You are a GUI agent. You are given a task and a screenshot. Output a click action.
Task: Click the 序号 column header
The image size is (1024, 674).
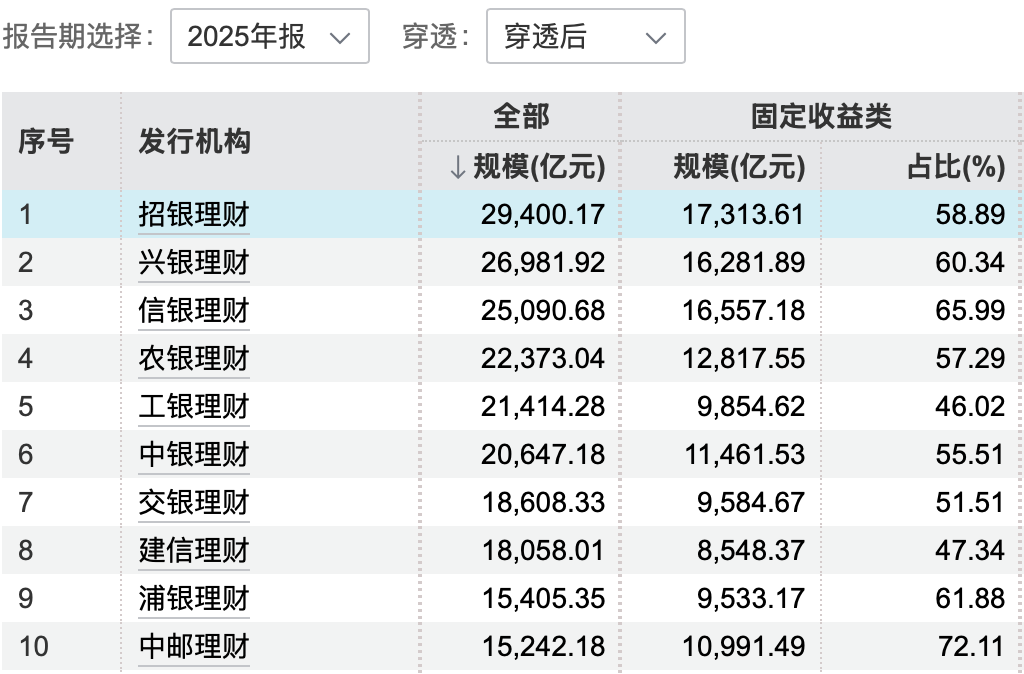tap(45, 141)
